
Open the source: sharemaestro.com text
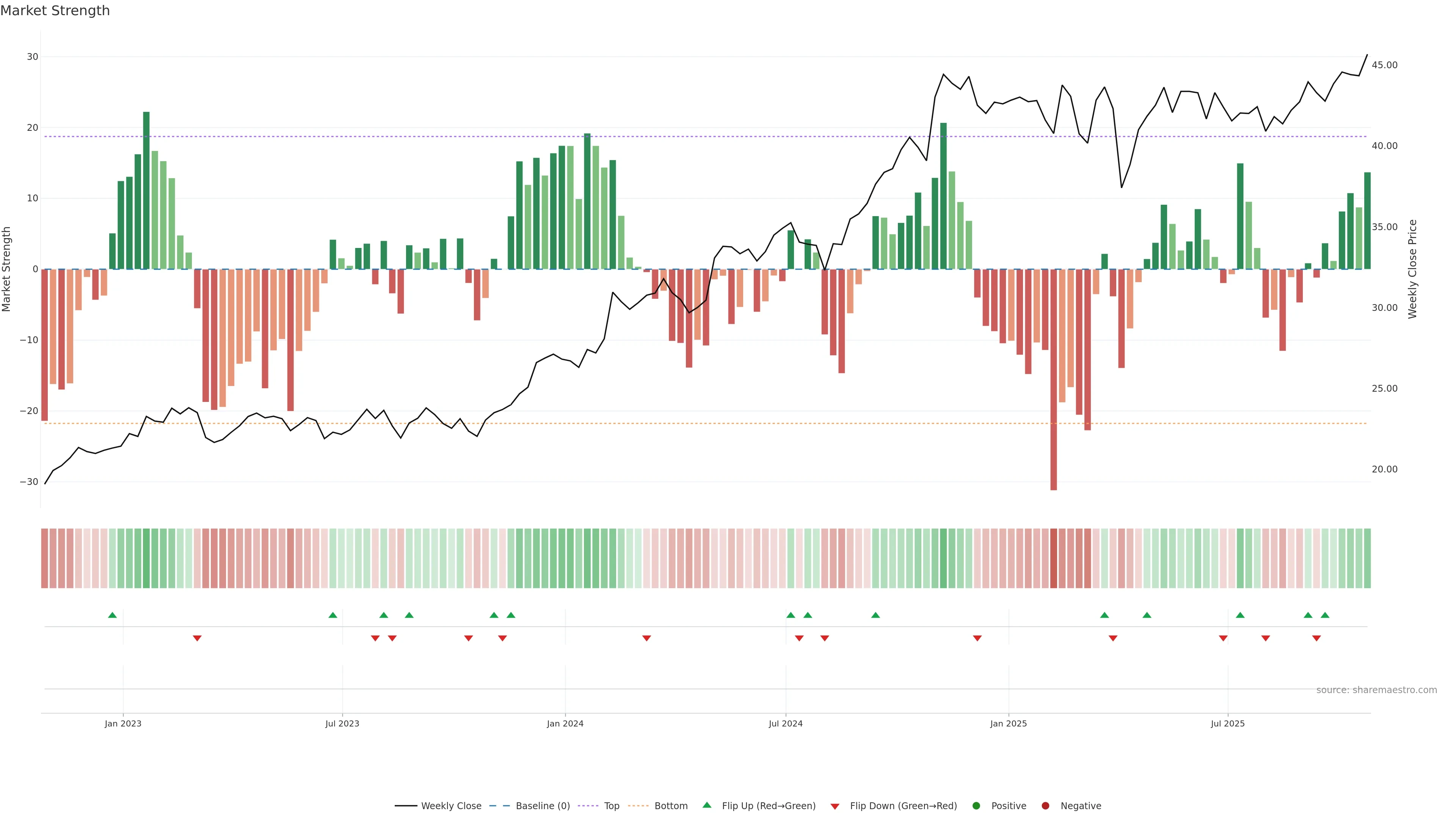[x=1376, y=690]
